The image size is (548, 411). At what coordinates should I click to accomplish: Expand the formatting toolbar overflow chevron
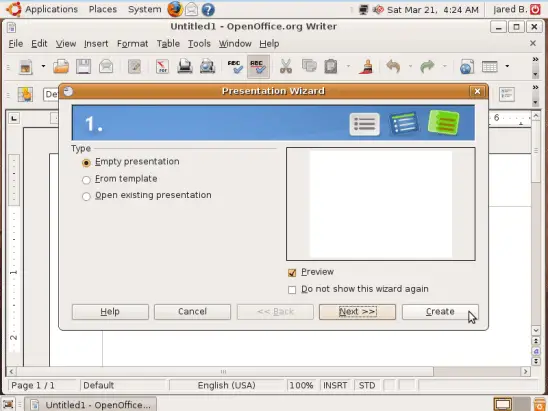point(535,87)
